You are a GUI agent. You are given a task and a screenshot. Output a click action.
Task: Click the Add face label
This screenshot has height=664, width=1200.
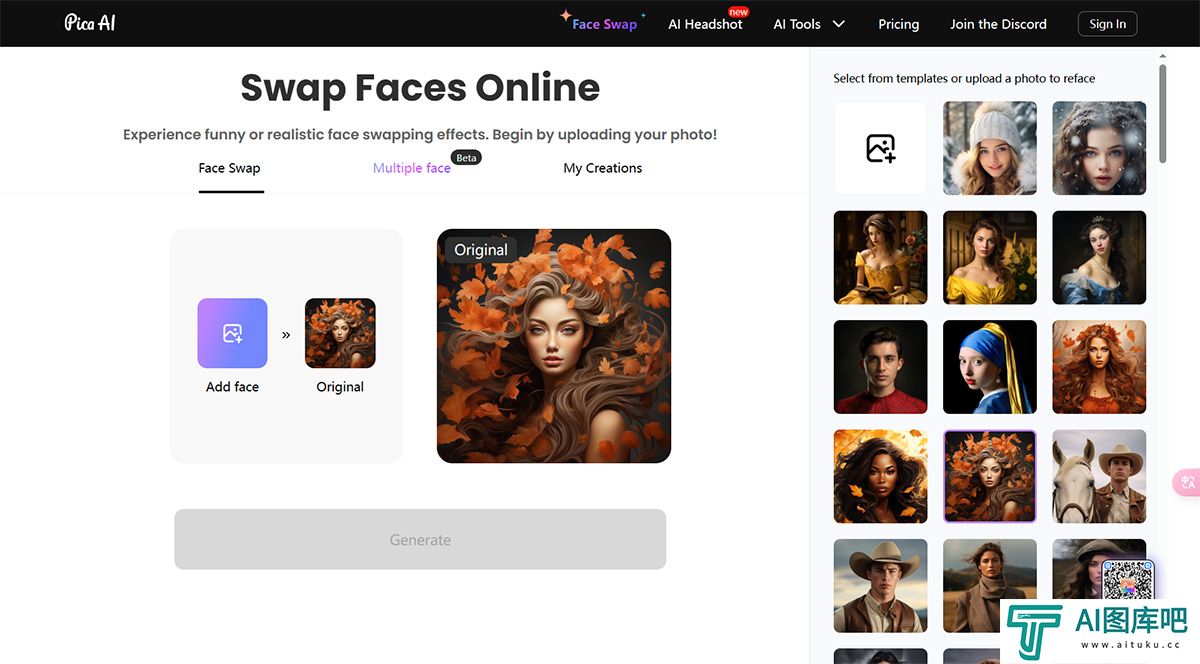pyautogui.click(x=232, y=387)
